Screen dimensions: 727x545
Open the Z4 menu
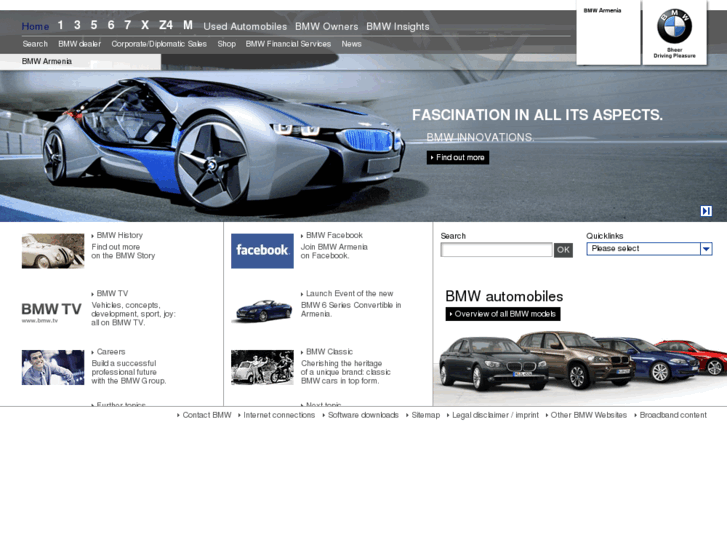166,25
